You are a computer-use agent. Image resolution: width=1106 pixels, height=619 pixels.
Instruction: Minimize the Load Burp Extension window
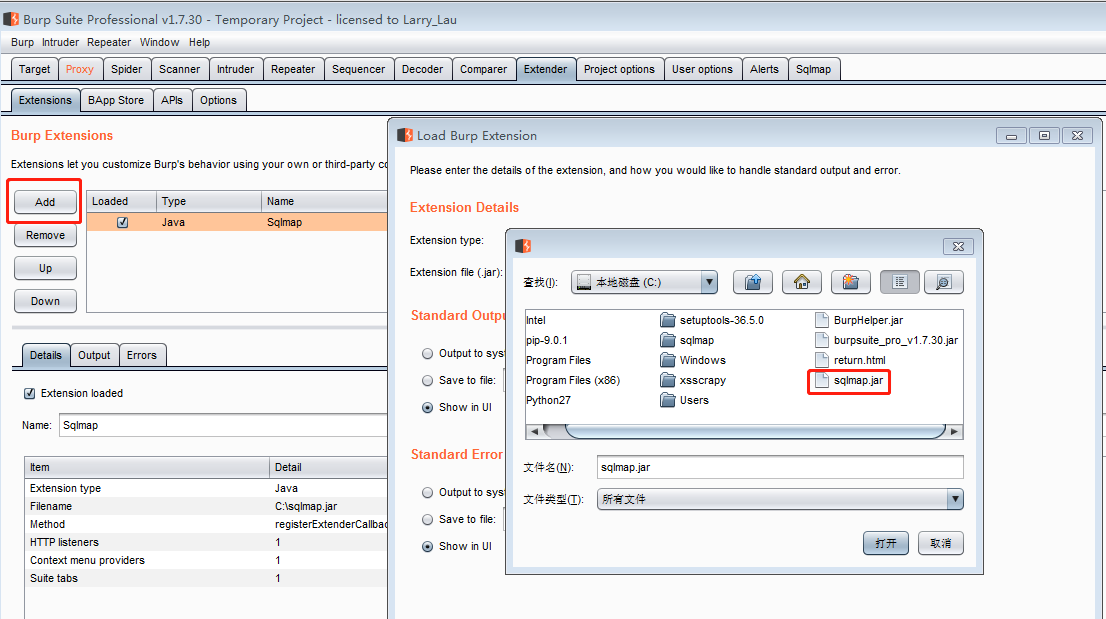(1011, 135)
